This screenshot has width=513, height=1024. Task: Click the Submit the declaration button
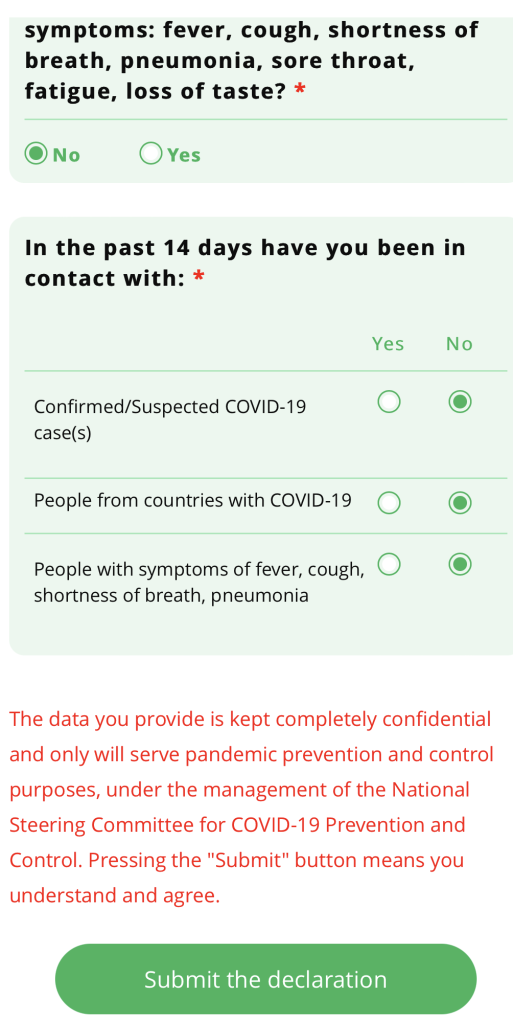[x=266, y=979]
